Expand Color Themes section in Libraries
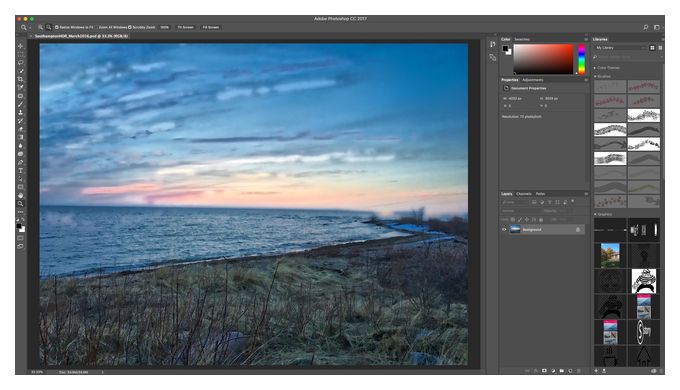This screenshot has height=390, width=680. pos(595,68)
